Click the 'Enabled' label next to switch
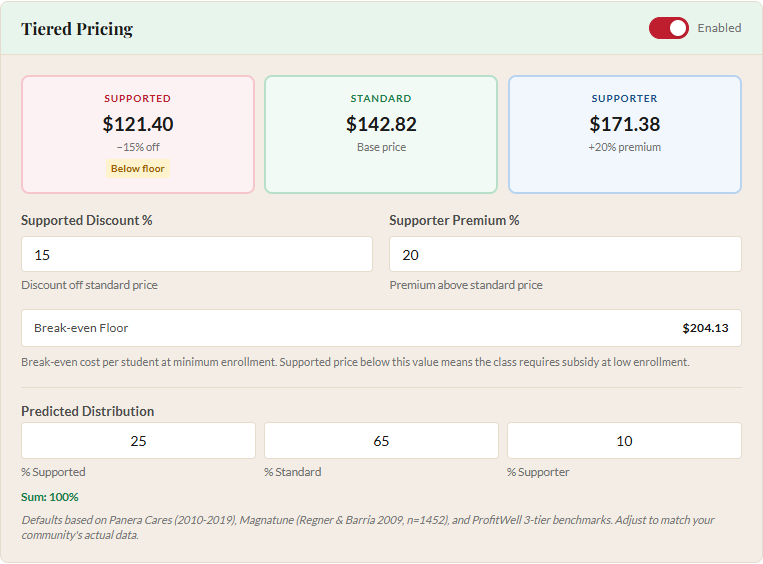This screenshot has width=763, height=564. [719, 28]
